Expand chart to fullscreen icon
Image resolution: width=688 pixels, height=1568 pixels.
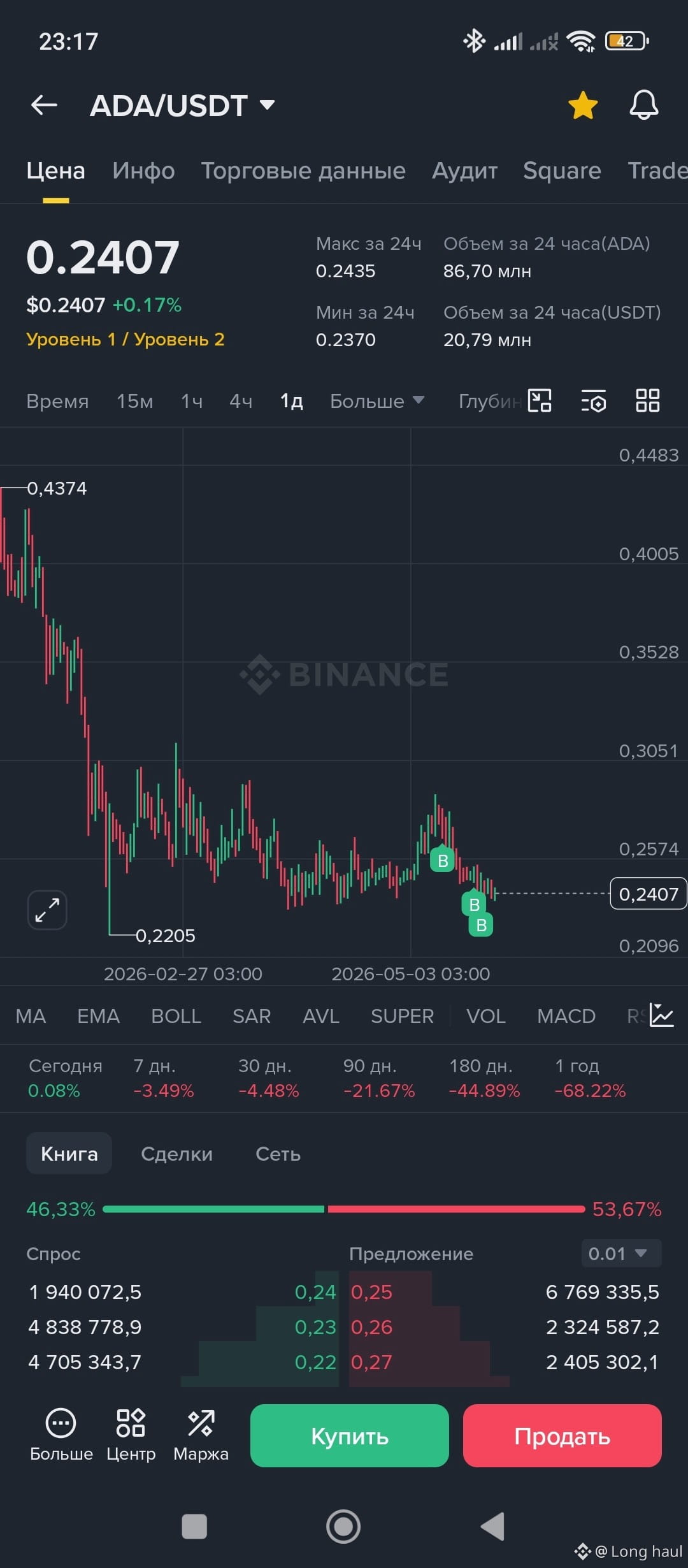point(47,910)
